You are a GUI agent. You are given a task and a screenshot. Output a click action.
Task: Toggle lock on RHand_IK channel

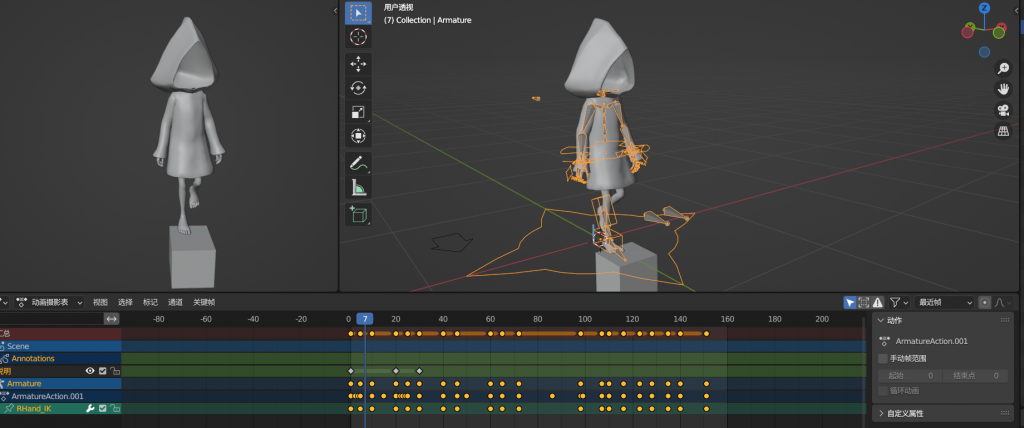pos(114,408)
